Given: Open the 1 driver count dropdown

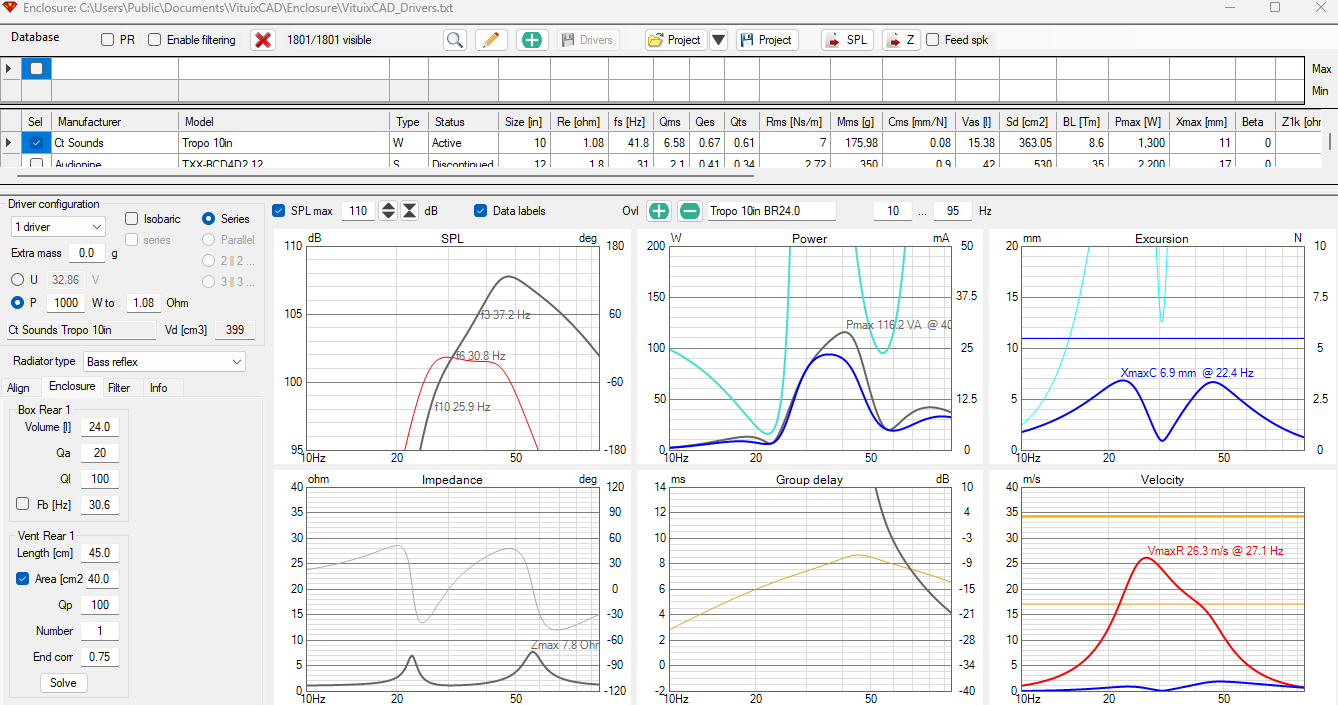Looking at the screenshot, I should [57, 227].
